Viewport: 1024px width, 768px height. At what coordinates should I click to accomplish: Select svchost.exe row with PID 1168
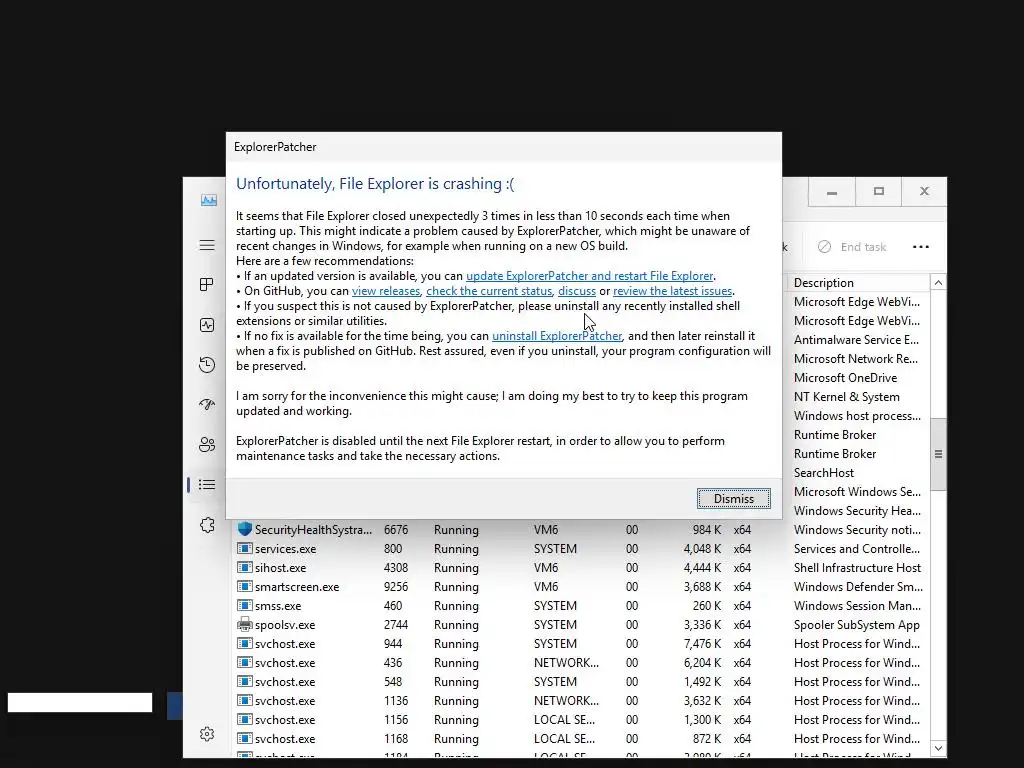click(581, 739)
